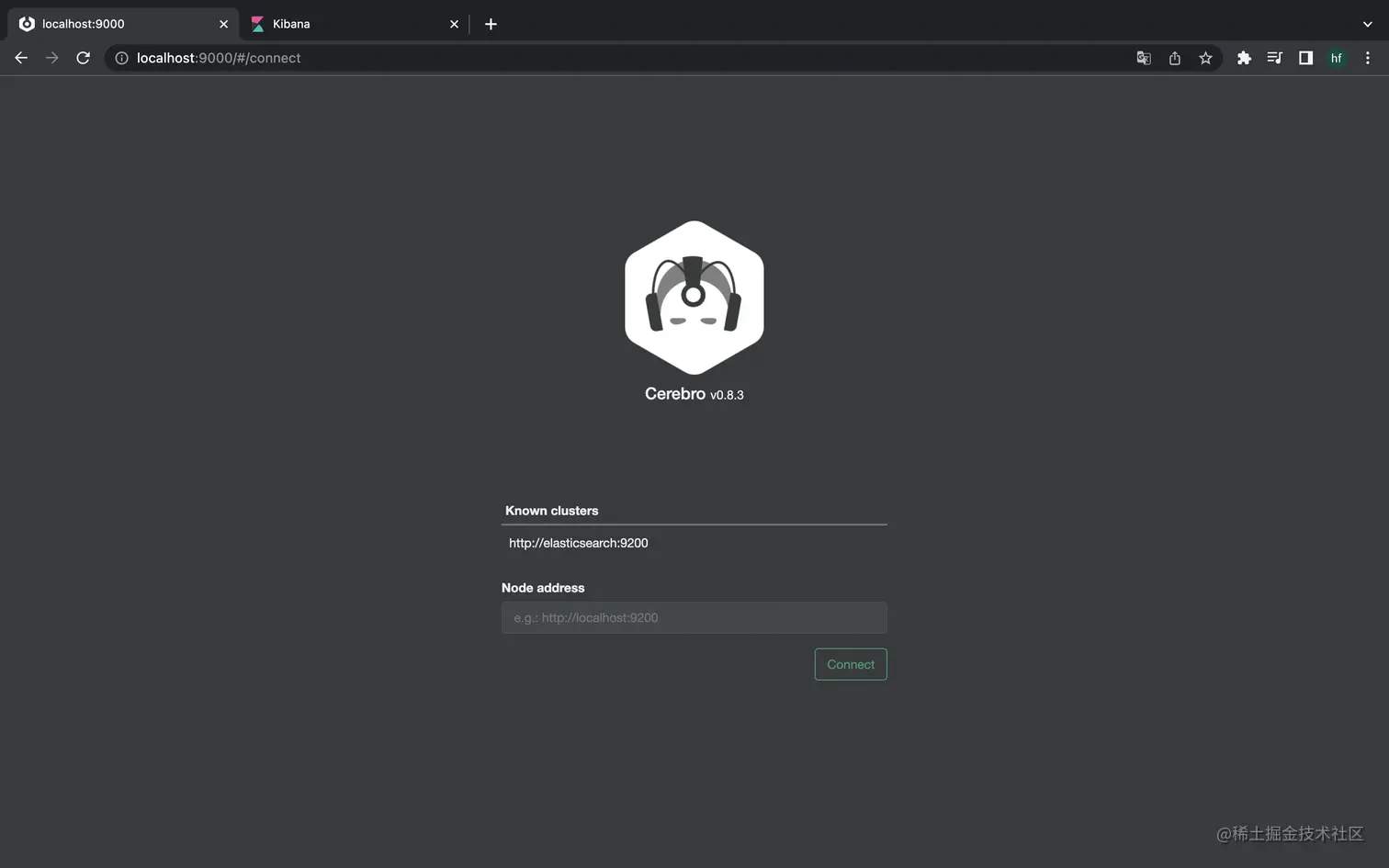Share this page icon

(x=1175, y=58)
